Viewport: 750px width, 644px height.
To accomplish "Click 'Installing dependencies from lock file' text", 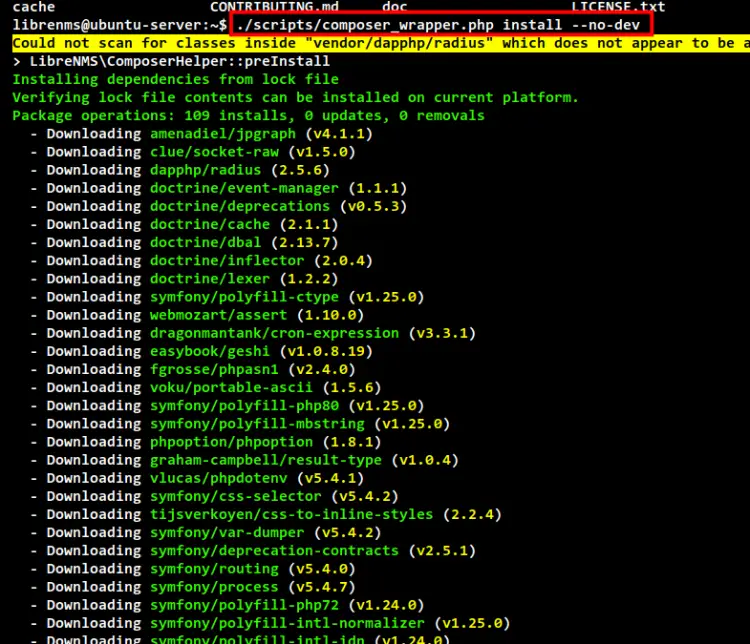I will tap(175, 79).
